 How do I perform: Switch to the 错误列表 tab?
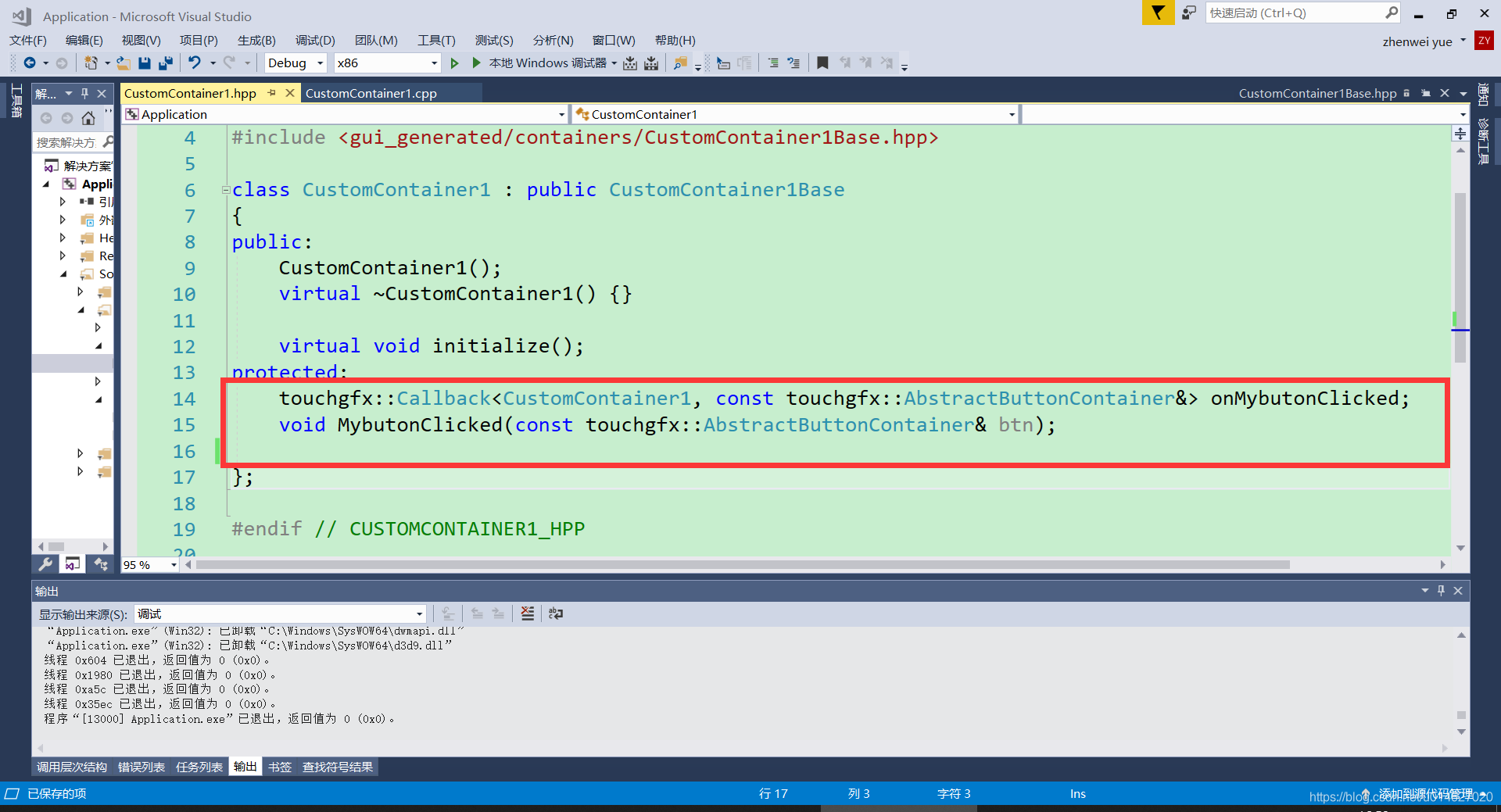[142, 767]
